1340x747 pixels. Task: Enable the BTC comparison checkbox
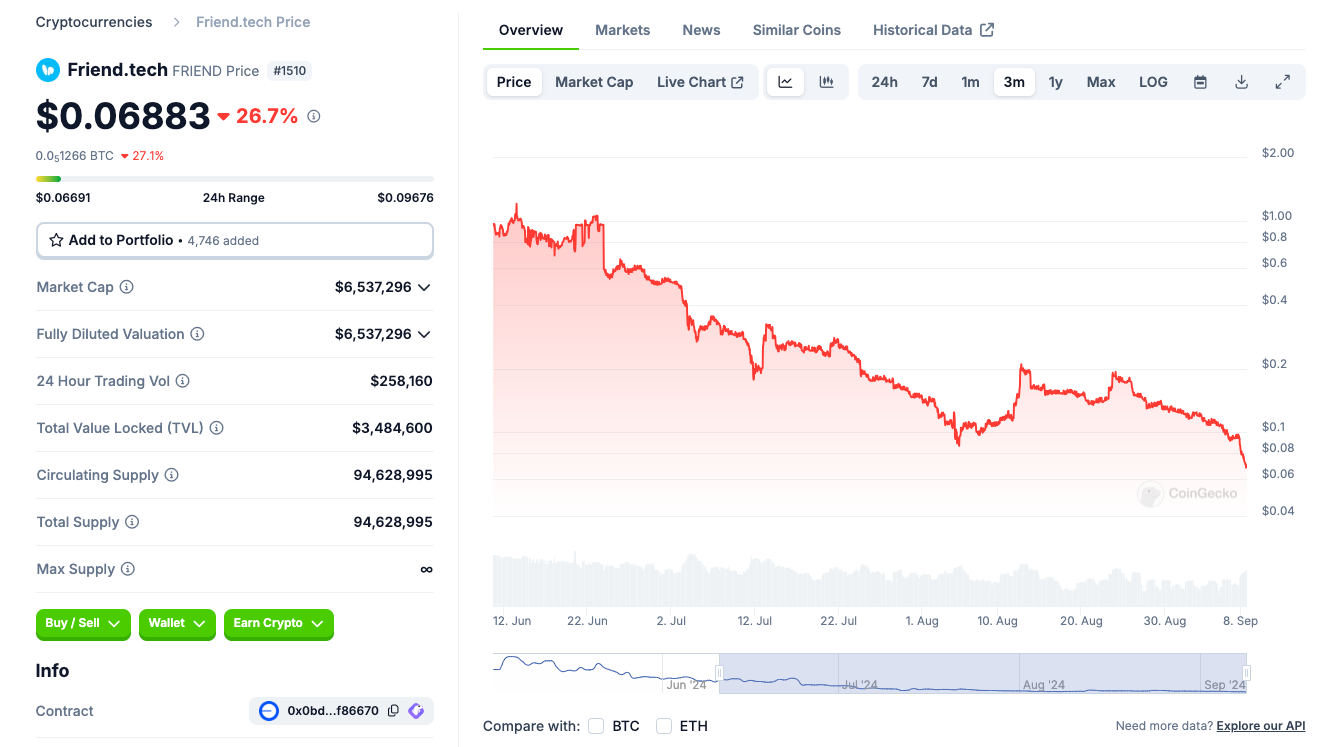pyautogui.click(x=596, y=726)
